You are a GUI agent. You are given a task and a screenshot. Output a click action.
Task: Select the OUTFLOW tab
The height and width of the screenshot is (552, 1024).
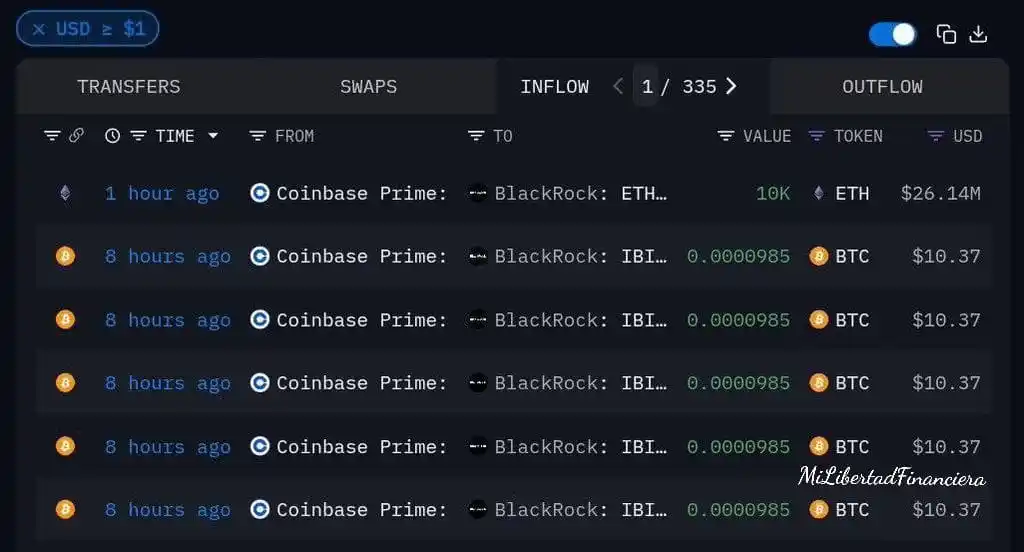(x=882, y=86)
